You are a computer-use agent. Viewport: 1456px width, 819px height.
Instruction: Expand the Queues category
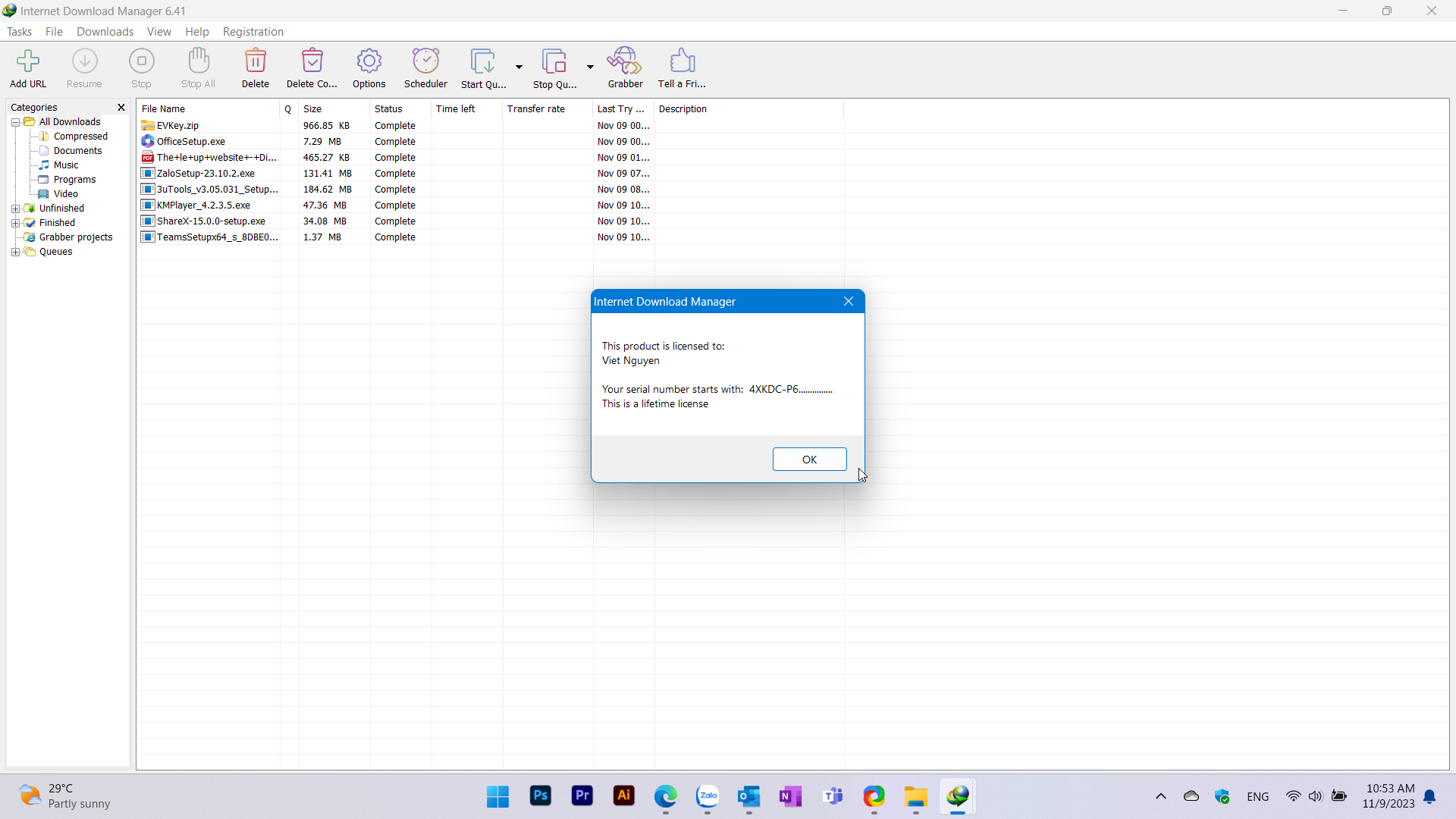point(16,251)
